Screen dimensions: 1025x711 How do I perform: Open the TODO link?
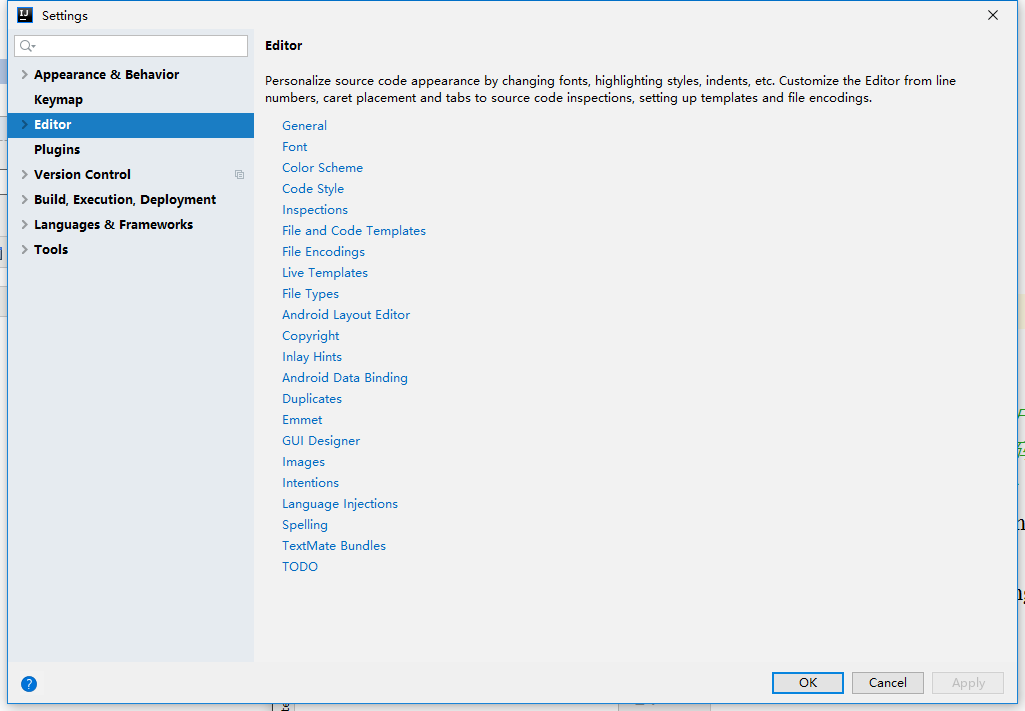pos(299,567)
